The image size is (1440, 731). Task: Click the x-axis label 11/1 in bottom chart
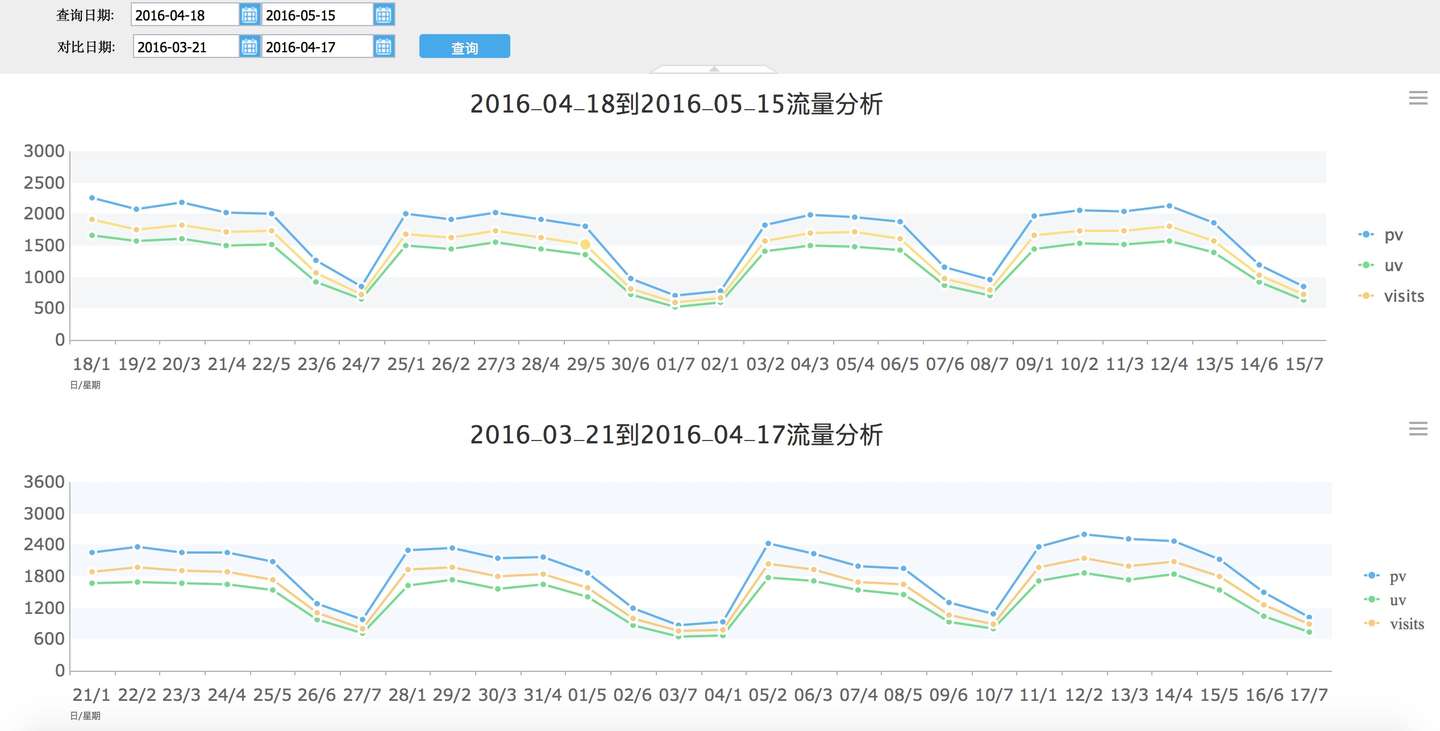1037,695
